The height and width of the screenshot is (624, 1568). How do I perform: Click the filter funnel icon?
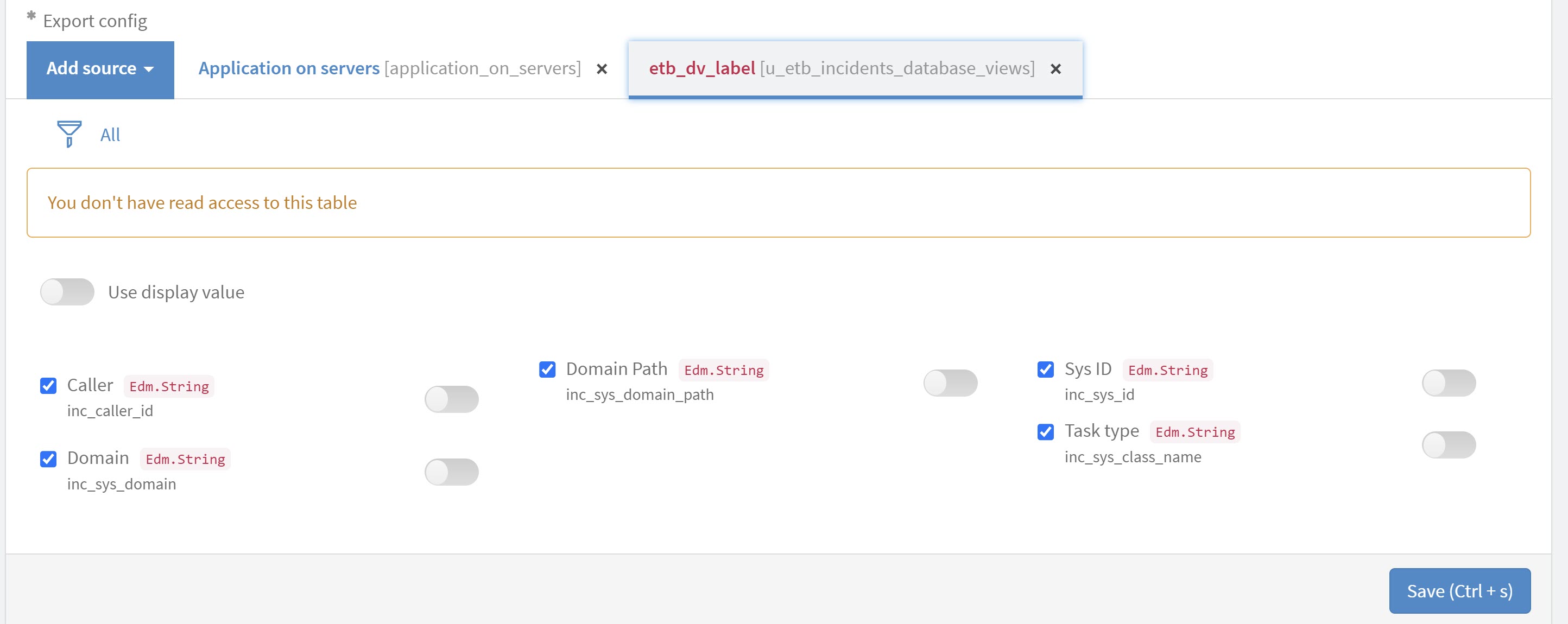69,133
